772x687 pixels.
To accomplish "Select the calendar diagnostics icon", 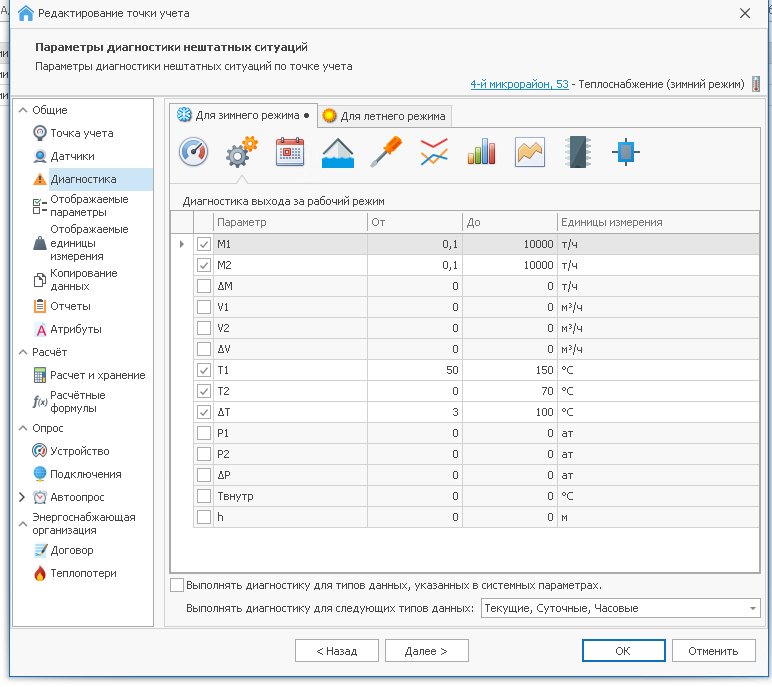I will (290, 152).
